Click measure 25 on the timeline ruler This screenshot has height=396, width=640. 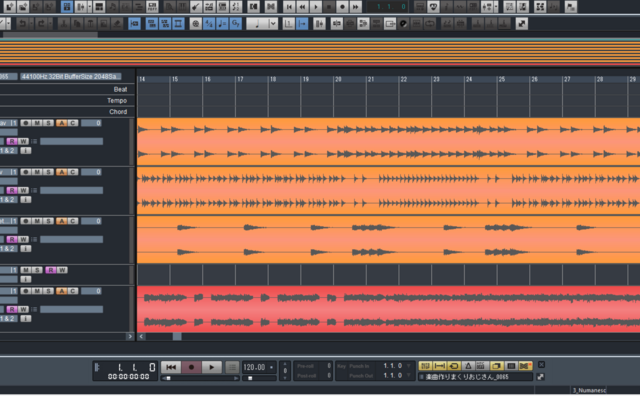point(502,79)
